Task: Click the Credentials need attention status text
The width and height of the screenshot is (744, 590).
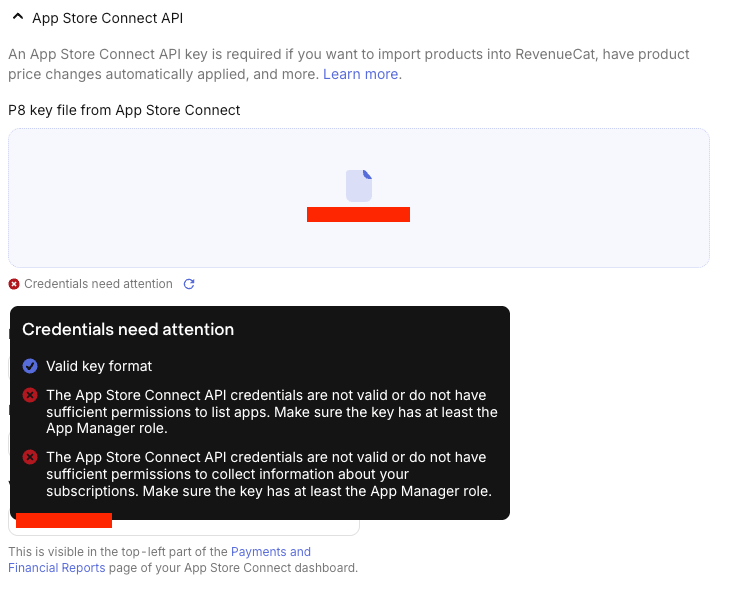Action: click(98, 284)
